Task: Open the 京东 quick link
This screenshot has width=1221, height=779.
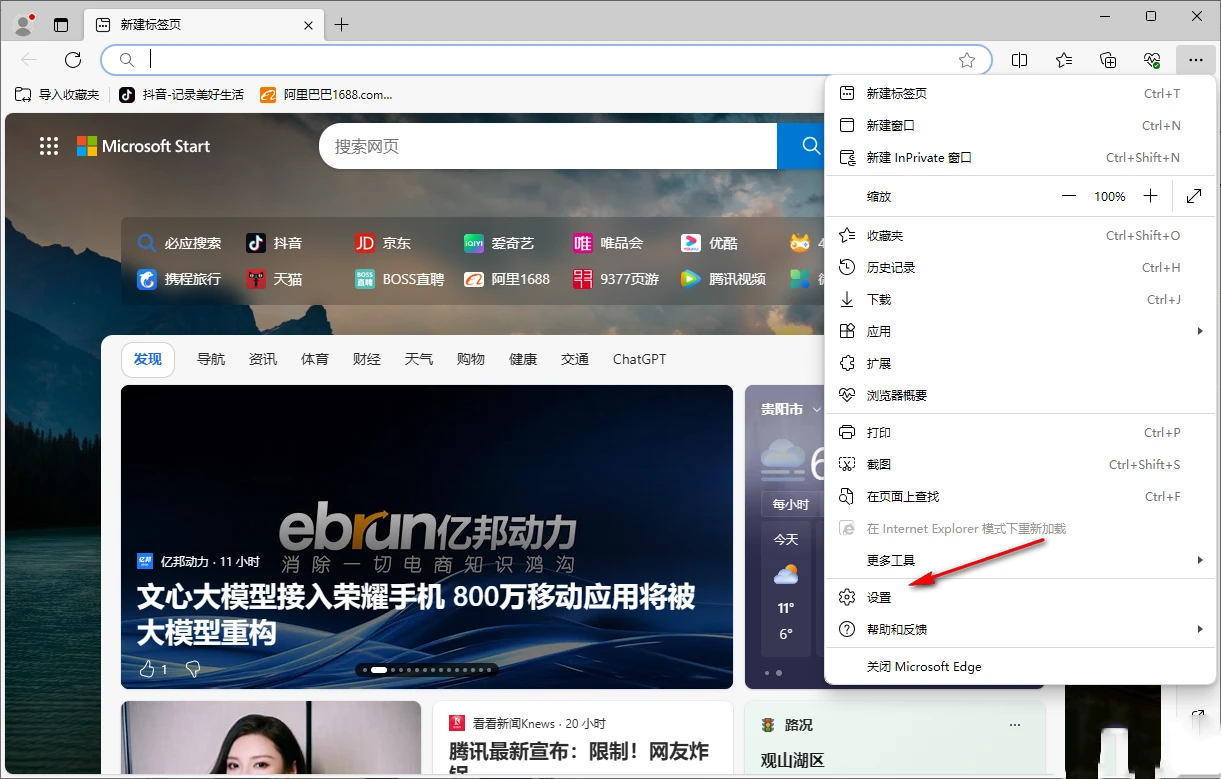Action: click(x=383, y=243)
